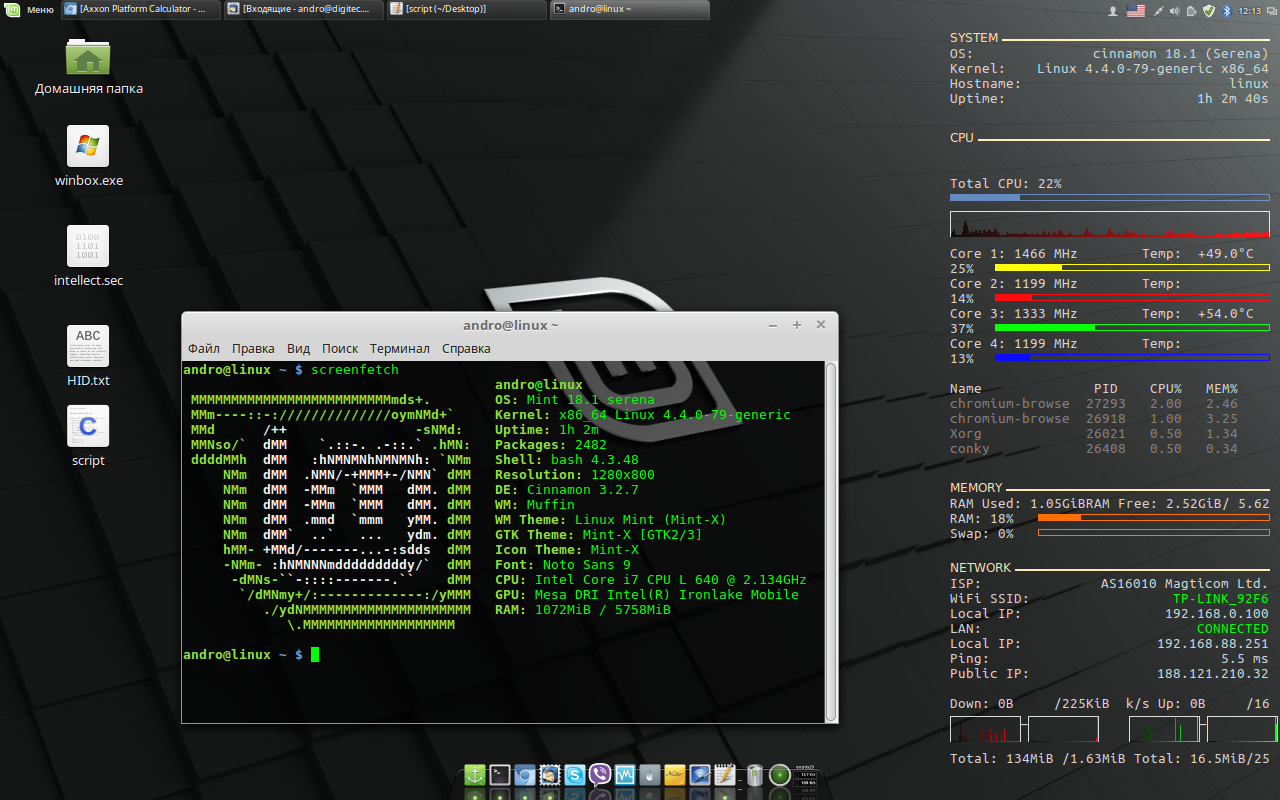1280x800 pixels.
Task: Open the clock calendar showing 12:13
Action: coord(1249,10)
